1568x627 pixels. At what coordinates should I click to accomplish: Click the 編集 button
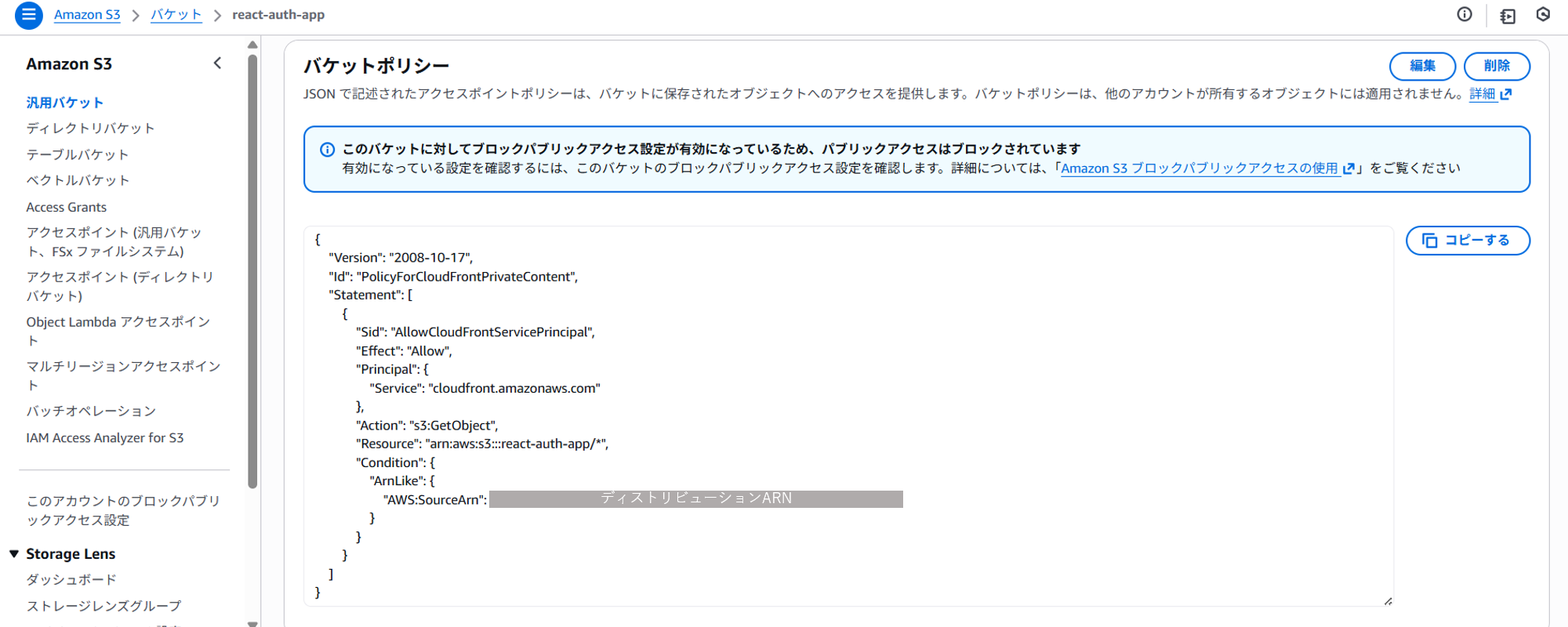tap(1422, 66)
